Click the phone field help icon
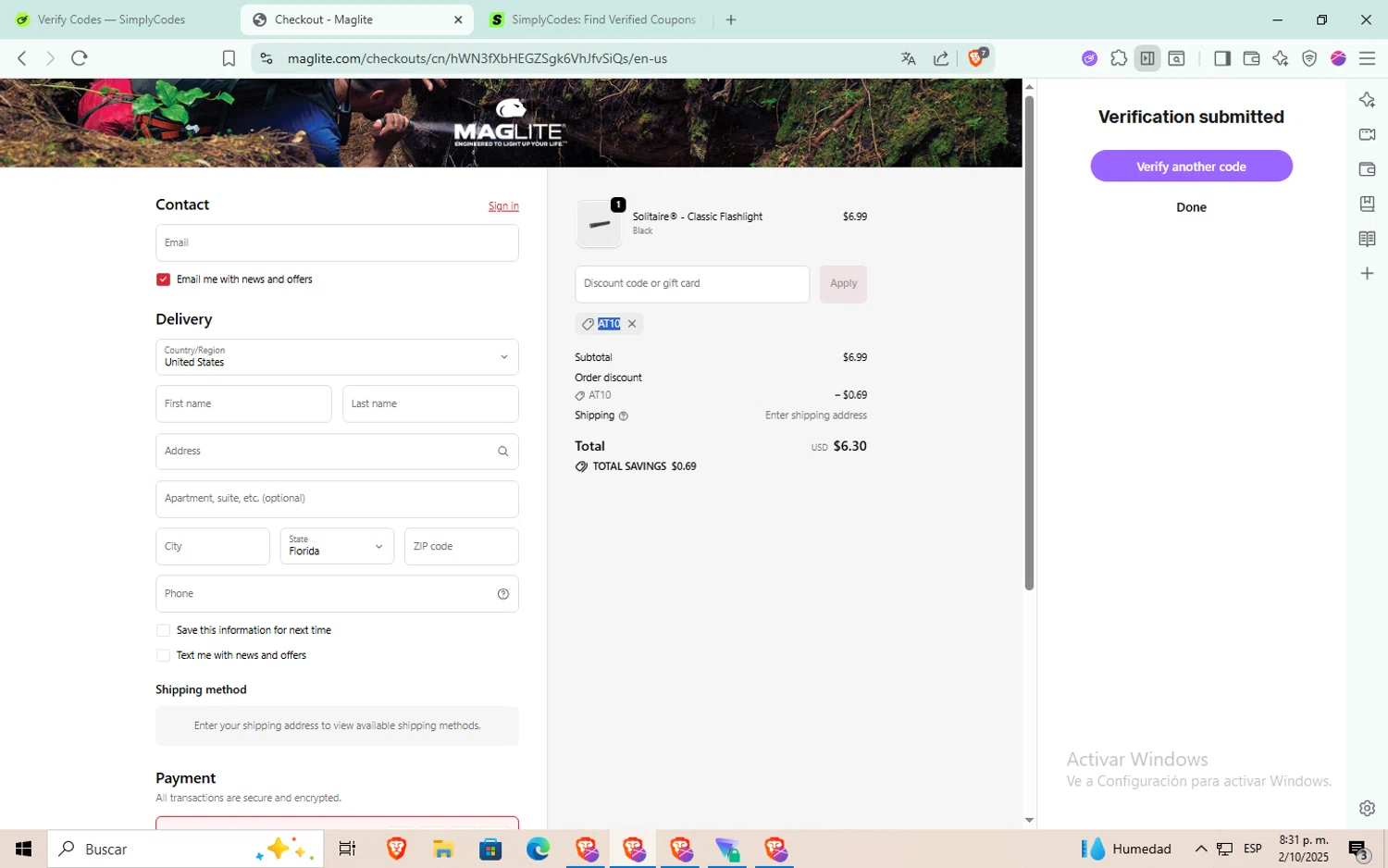The width and height of the screenshot is (1388, 868). coord(503,594)
